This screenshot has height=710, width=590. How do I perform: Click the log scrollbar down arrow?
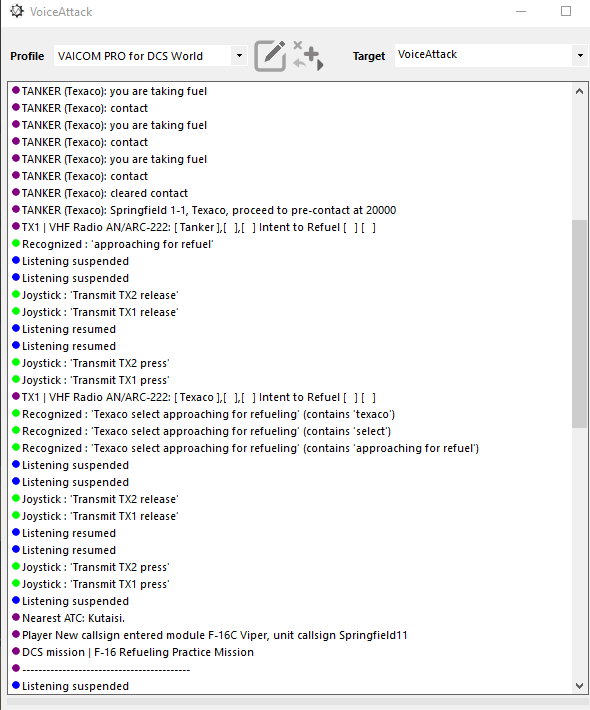579,686
